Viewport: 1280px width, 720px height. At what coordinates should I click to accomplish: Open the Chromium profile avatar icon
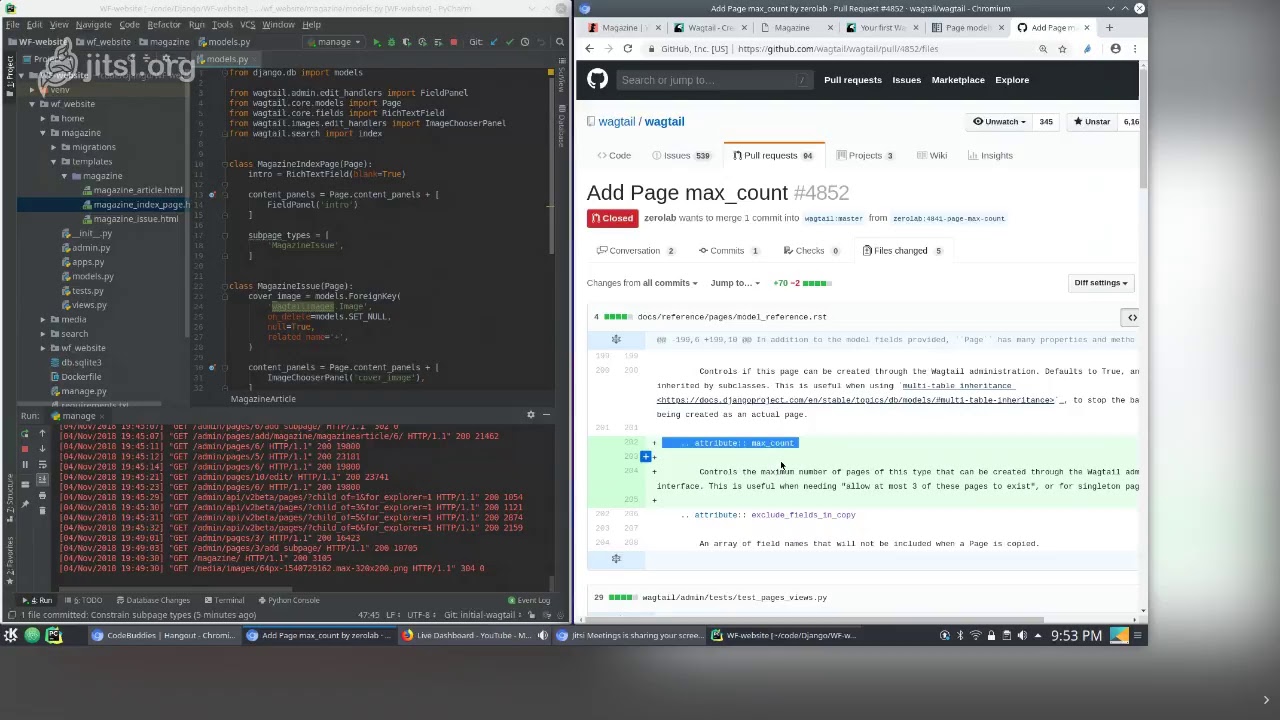click(x=1116, y=49)
